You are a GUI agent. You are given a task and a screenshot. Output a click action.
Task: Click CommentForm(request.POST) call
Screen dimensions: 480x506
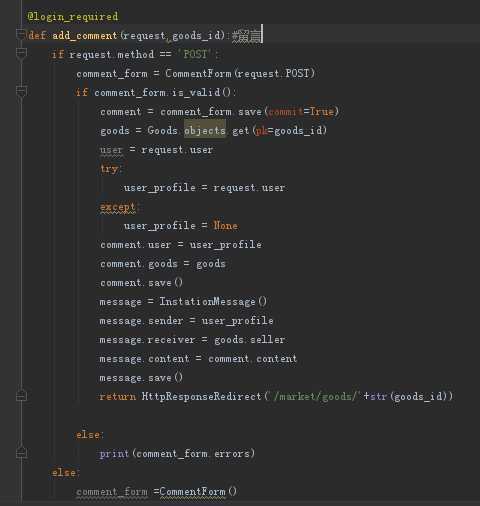point(240,73)
